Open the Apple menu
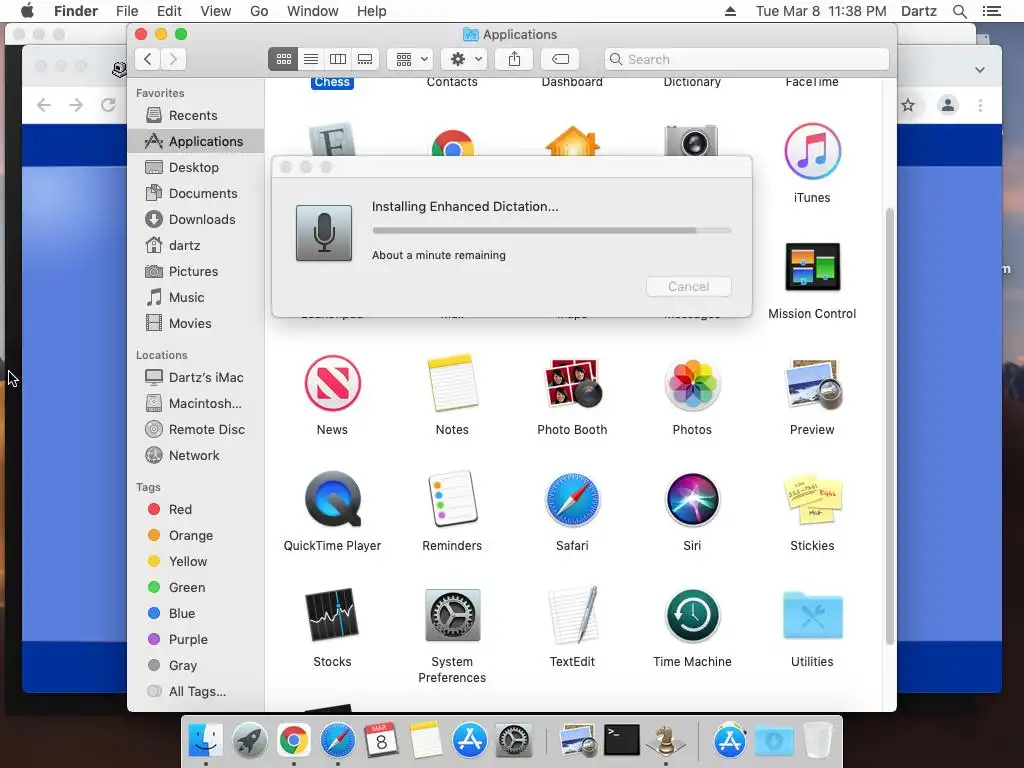Image resolution: width=1024 pixels, height=768 pixels. point(27,11)
